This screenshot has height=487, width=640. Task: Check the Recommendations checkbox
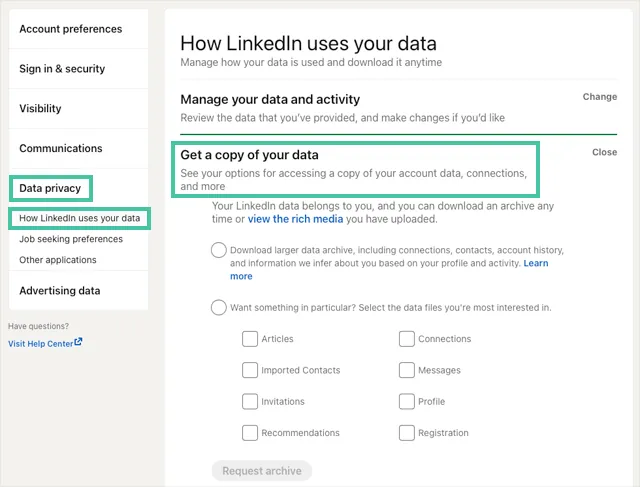point(250,433)
